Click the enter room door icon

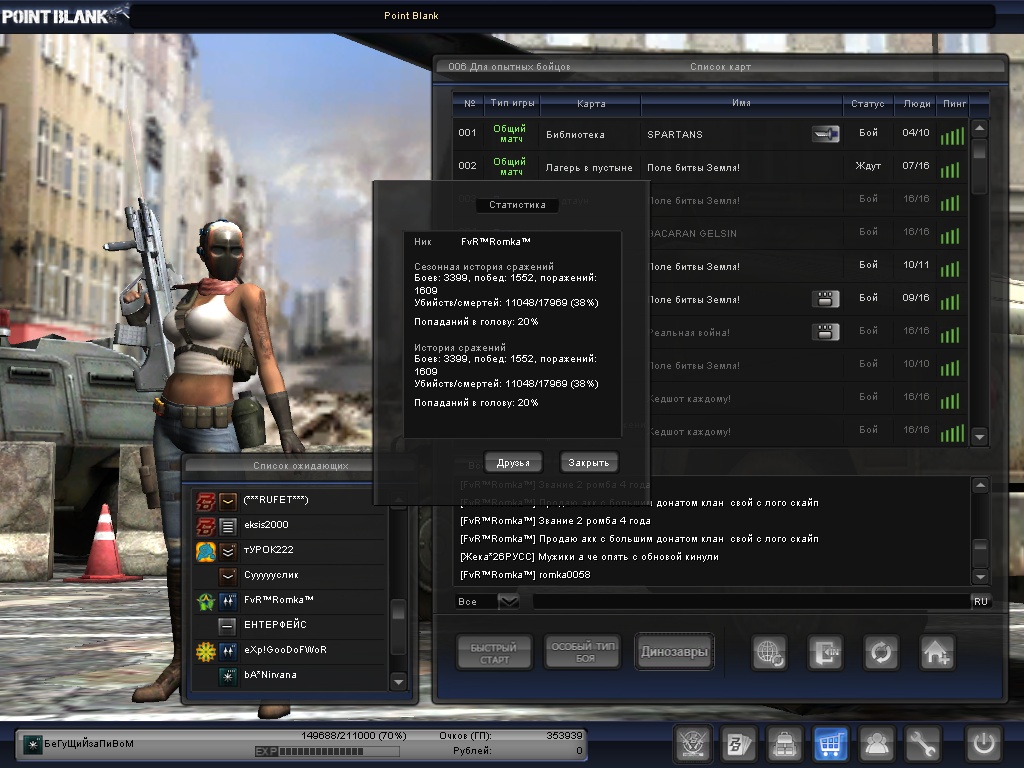(x=825, y=652)
